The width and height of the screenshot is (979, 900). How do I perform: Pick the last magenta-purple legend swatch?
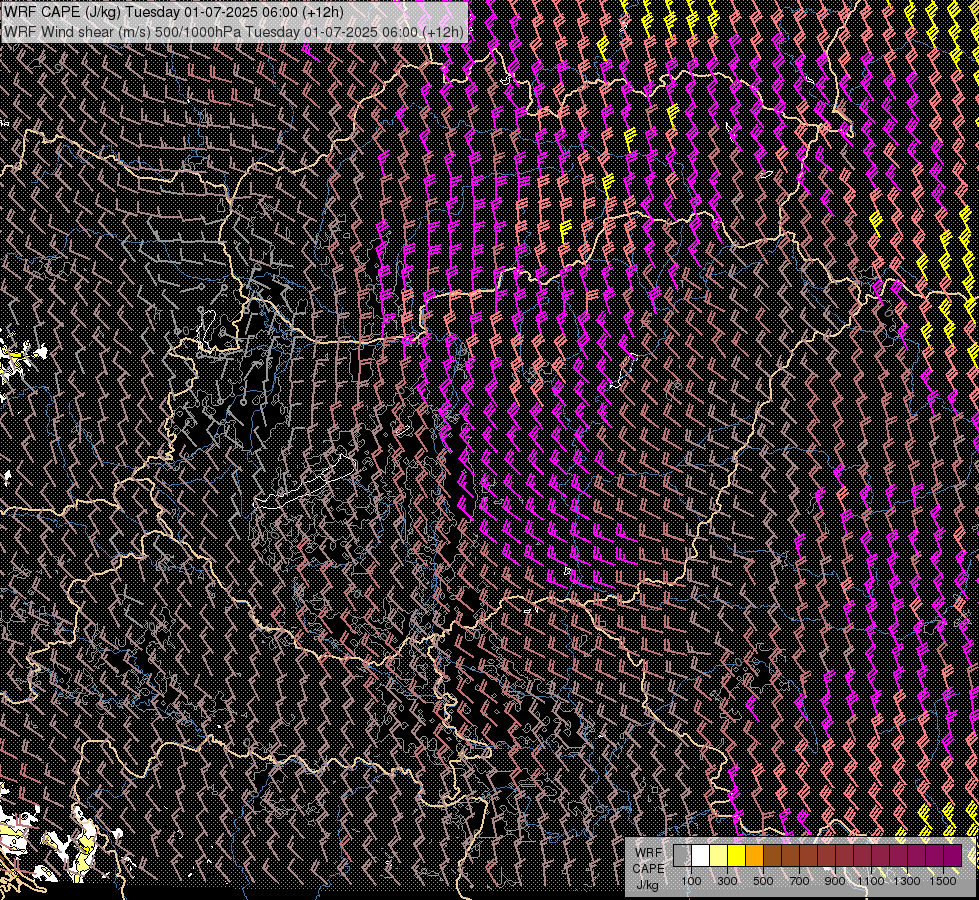(953, 856)
